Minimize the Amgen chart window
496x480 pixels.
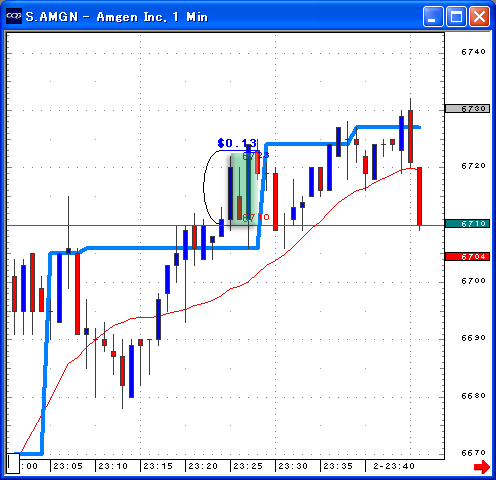(x=433, y=16)
